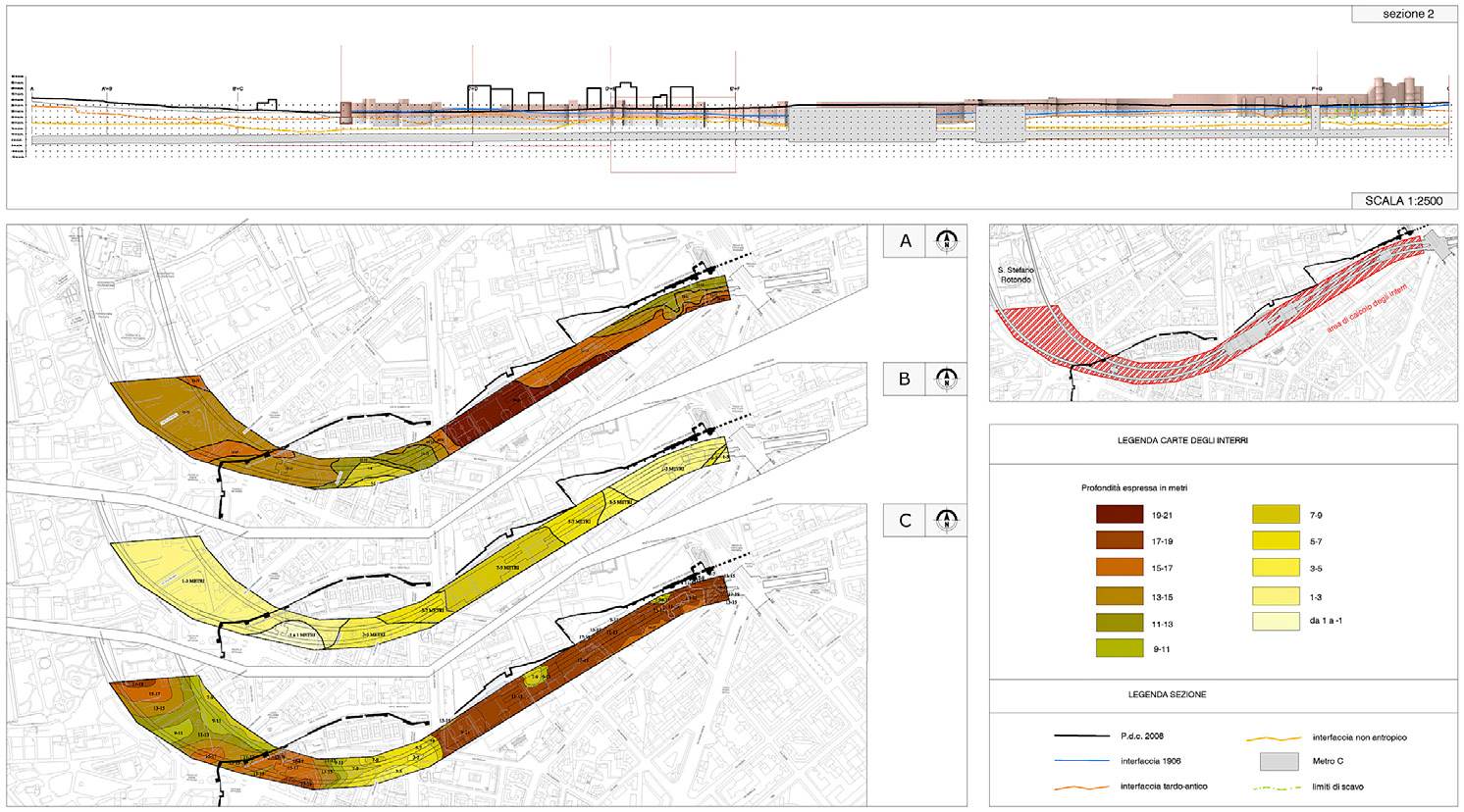Screen dimensions: 1464x812
Task: Select the map B label box
Action: [905, 380]
